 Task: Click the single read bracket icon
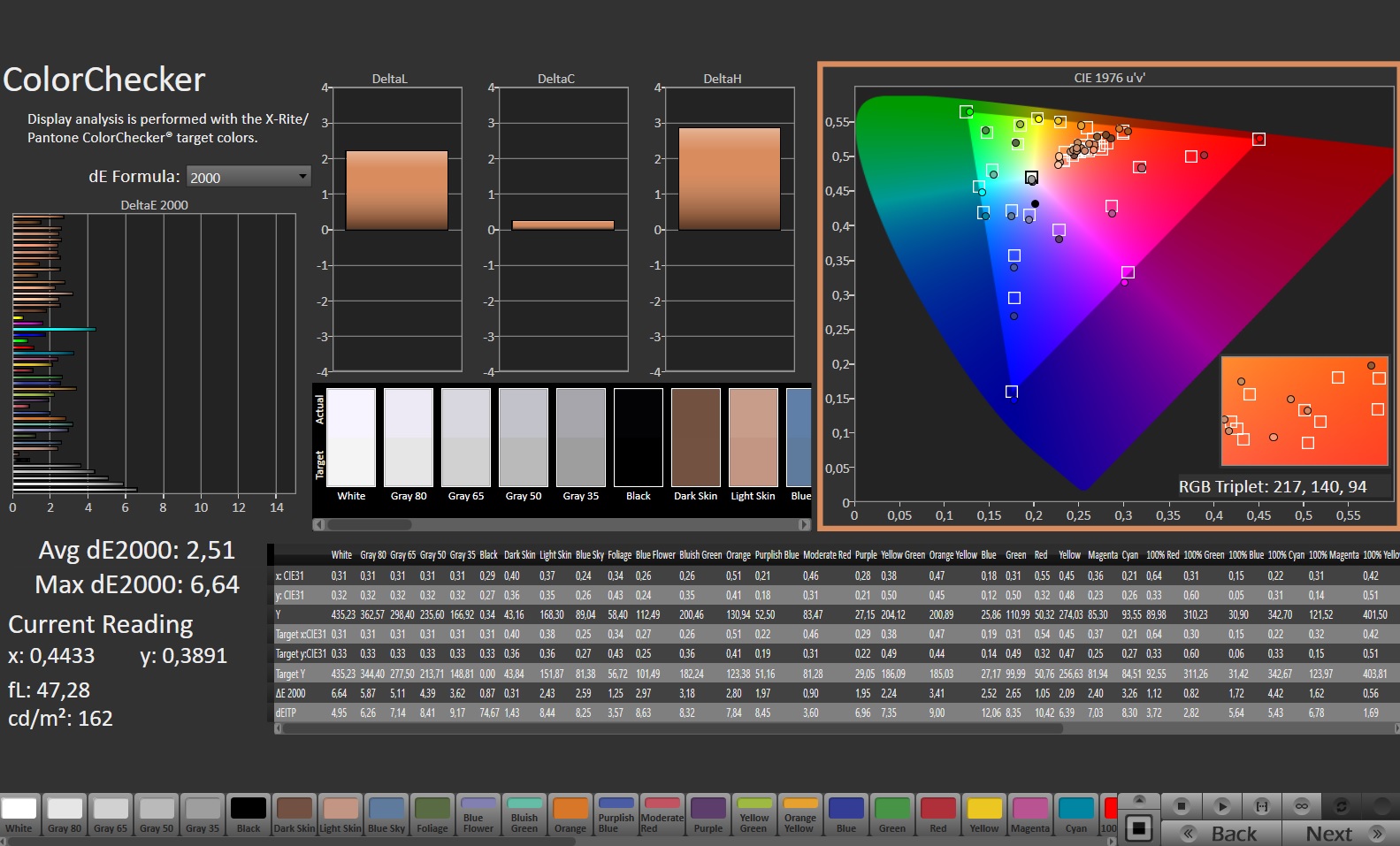[1262, 805]
